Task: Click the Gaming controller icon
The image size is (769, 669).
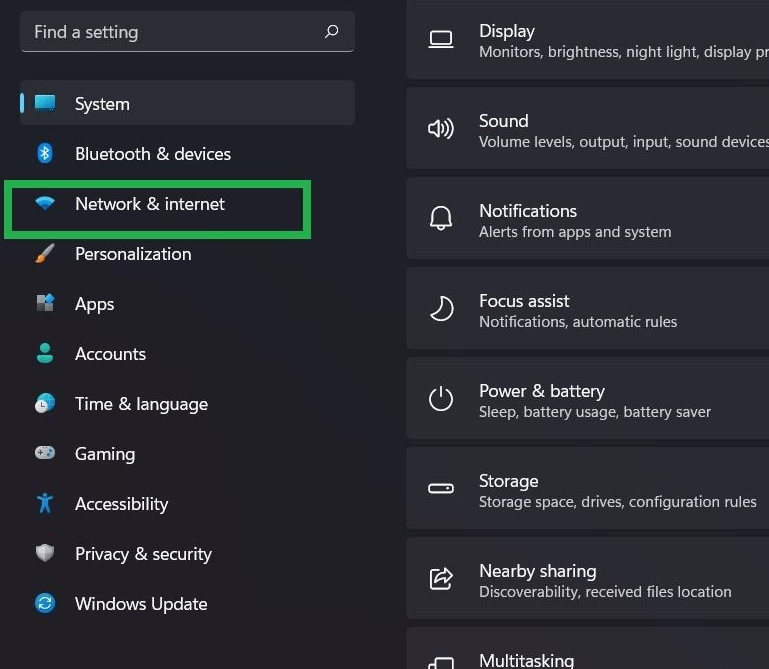Action: [x=45, y=454]
